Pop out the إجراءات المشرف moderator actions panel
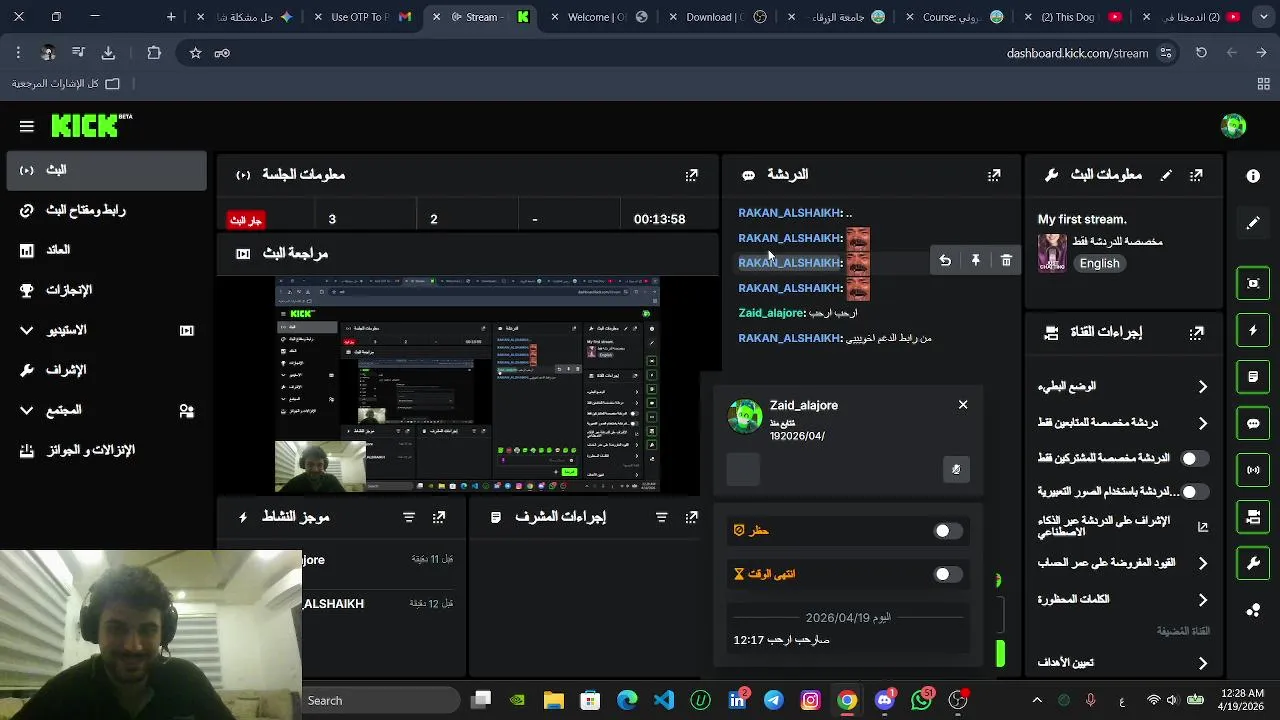 [691, 517]
